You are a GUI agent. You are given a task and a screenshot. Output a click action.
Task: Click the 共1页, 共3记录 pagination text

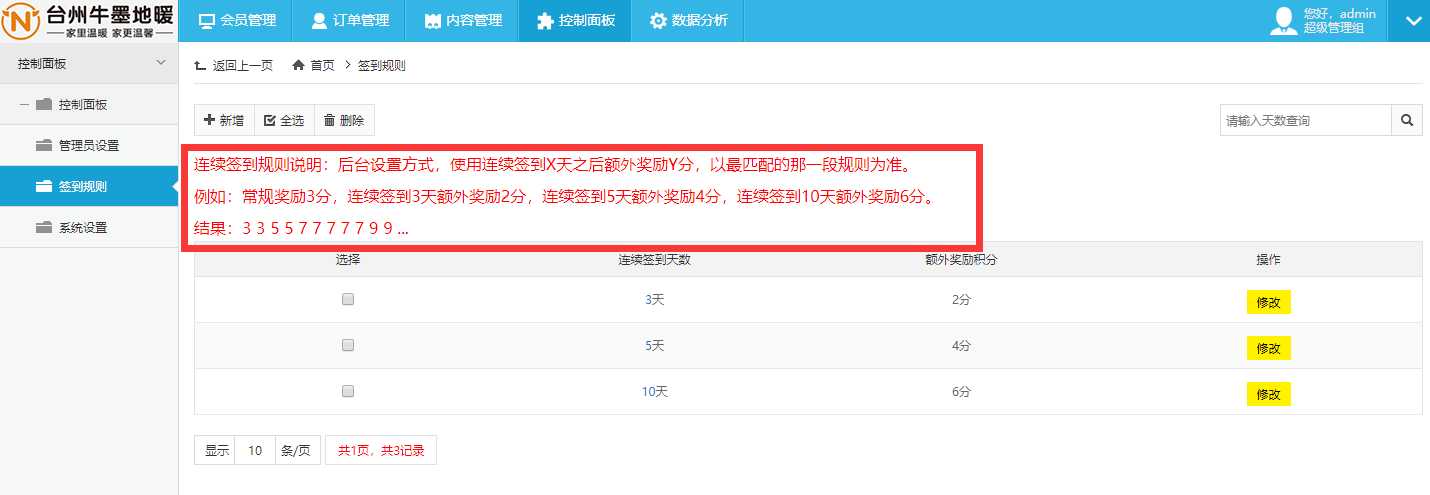pyautogui.click(x=381, y=451)
